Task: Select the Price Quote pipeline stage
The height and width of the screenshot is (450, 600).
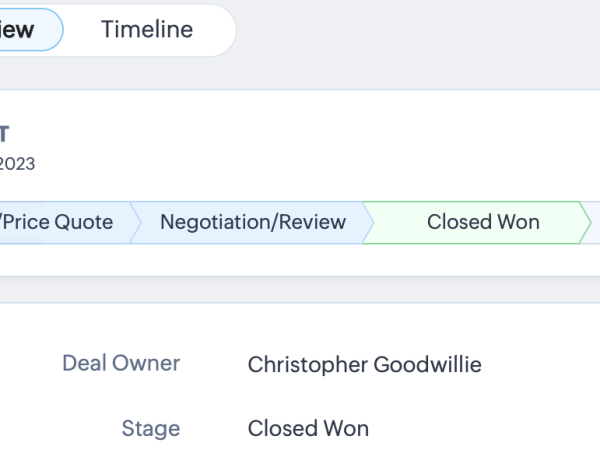Action: pos(60,222)
